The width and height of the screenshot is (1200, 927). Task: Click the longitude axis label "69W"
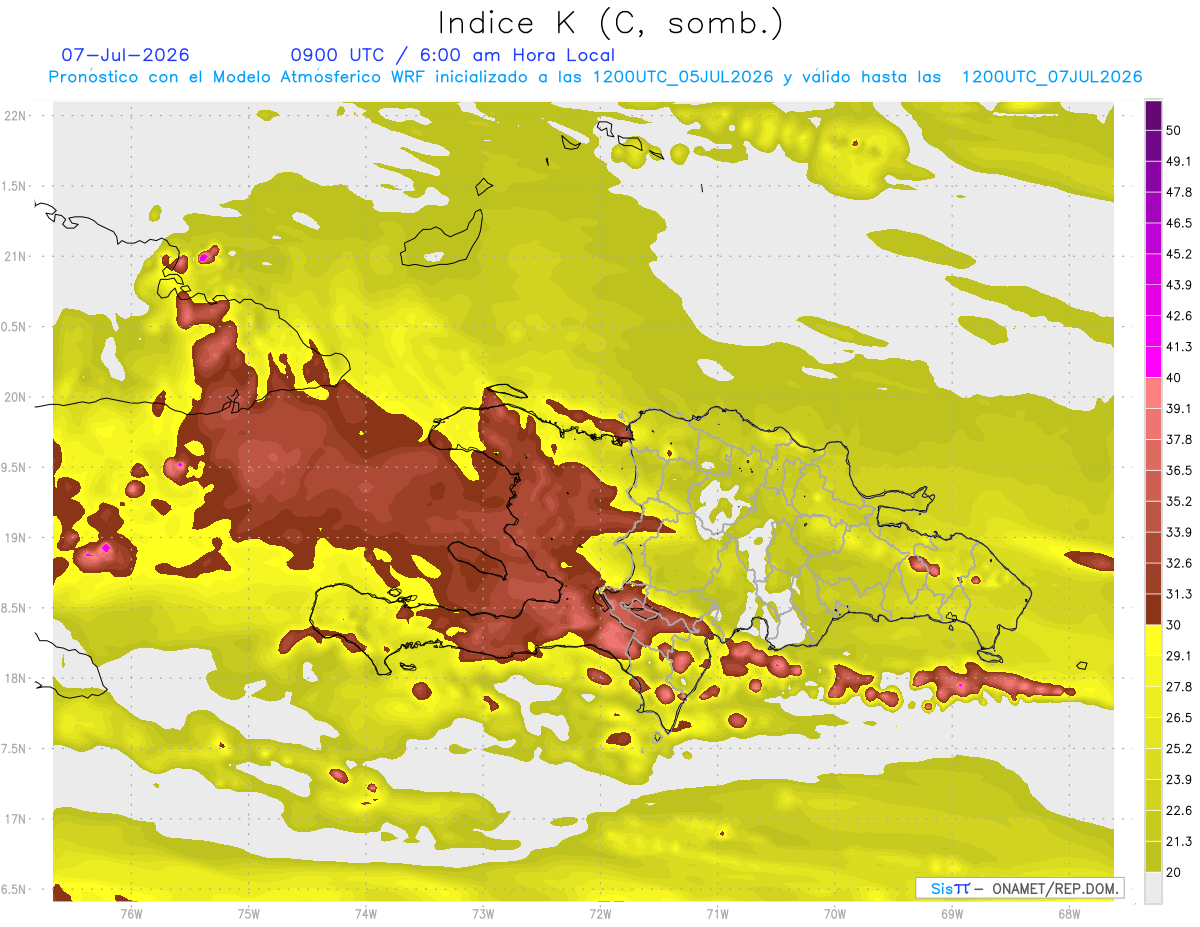(x=952, y=914)
